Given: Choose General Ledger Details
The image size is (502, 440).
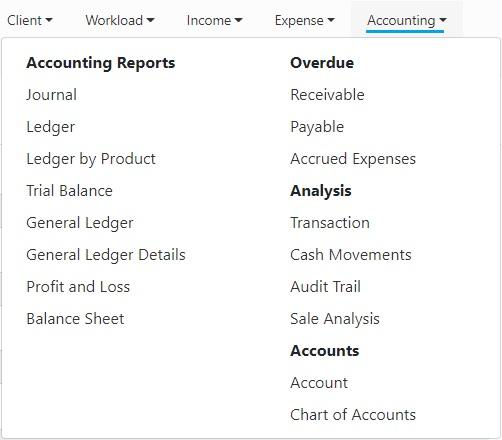Looking at the screenshot, I should [x=106, y=255].
